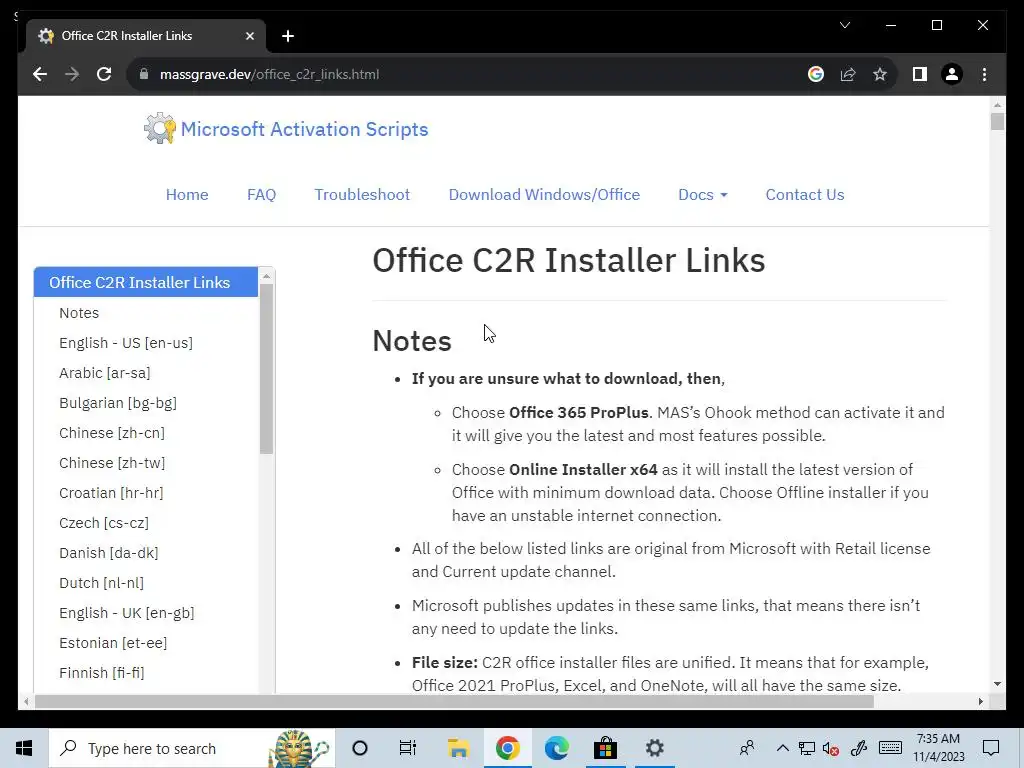Click the Notes section heading
Screen dimensions: 1024x768
(411, 341)
